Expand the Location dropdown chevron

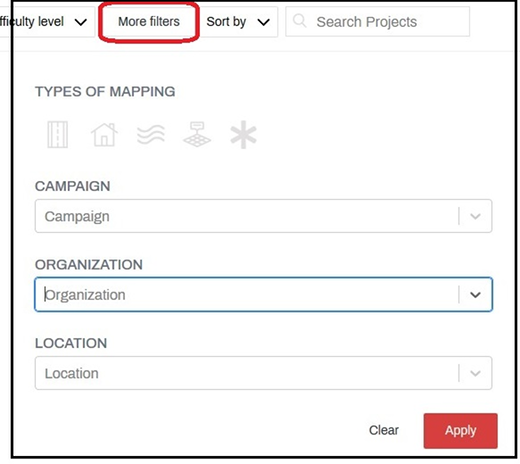click(475, 373)
